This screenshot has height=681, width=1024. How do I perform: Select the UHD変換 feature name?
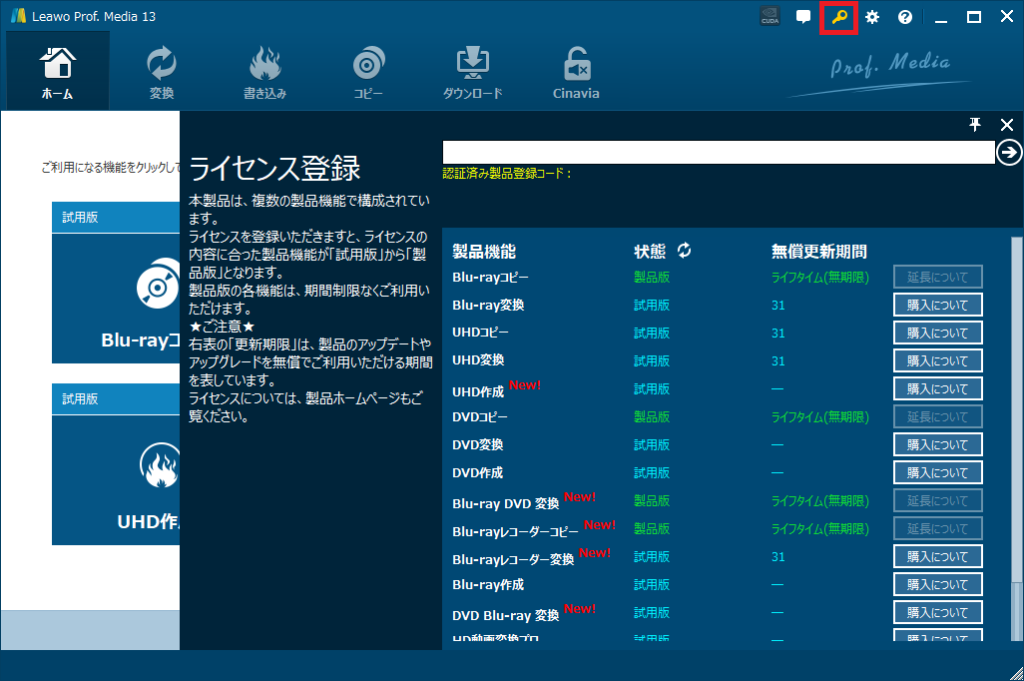click(x=478, y=360)
